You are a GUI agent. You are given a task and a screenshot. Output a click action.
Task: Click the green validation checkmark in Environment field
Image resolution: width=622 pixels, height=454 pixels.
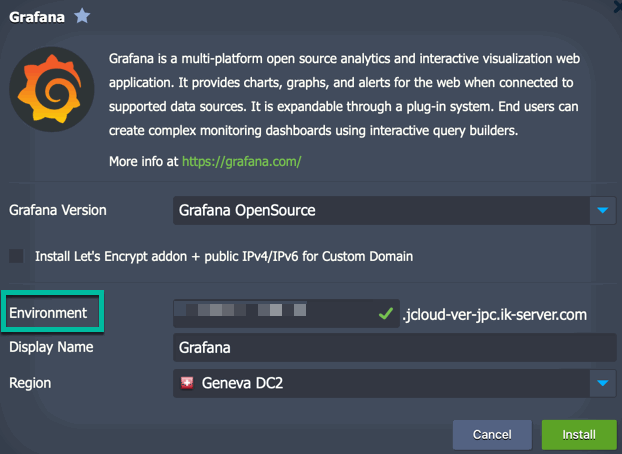(386, 314)
